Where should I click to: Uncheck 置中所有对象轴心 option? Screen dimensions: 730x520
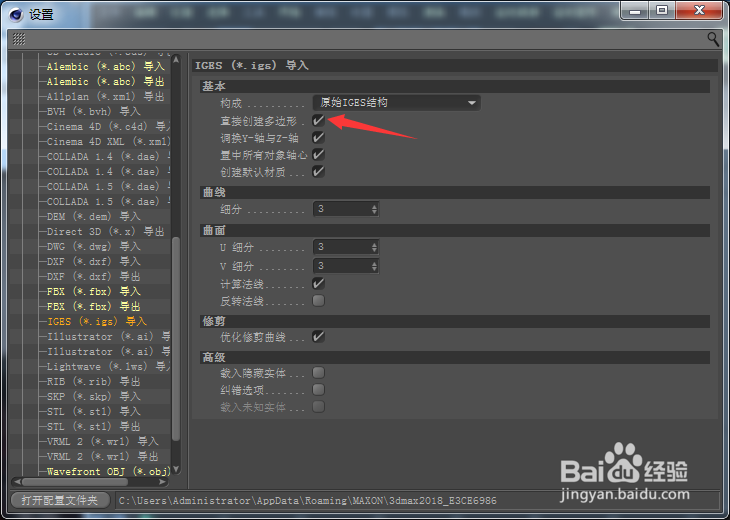pyautogui.click(x=318, y=155)
